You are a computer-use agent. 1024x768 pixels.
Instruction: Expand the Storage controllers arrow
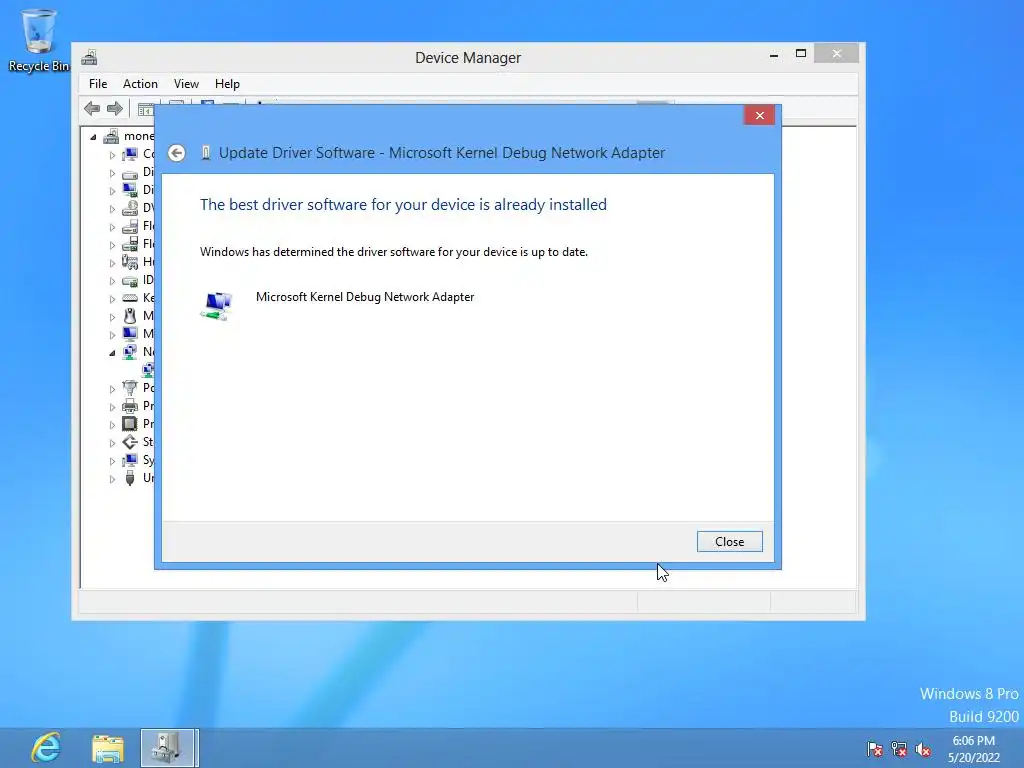pos(112,443)
